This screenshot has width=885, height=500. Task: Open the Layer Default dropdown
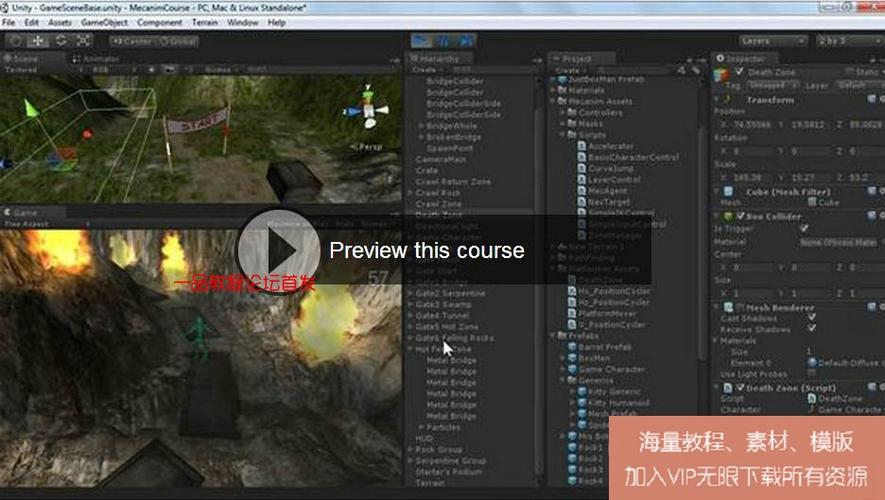(859, 85)
